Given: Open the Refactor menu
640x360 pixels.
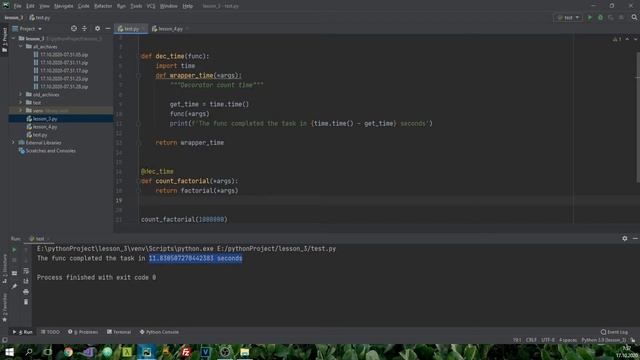Looking at the screenshot, I should tap(103, 6).
